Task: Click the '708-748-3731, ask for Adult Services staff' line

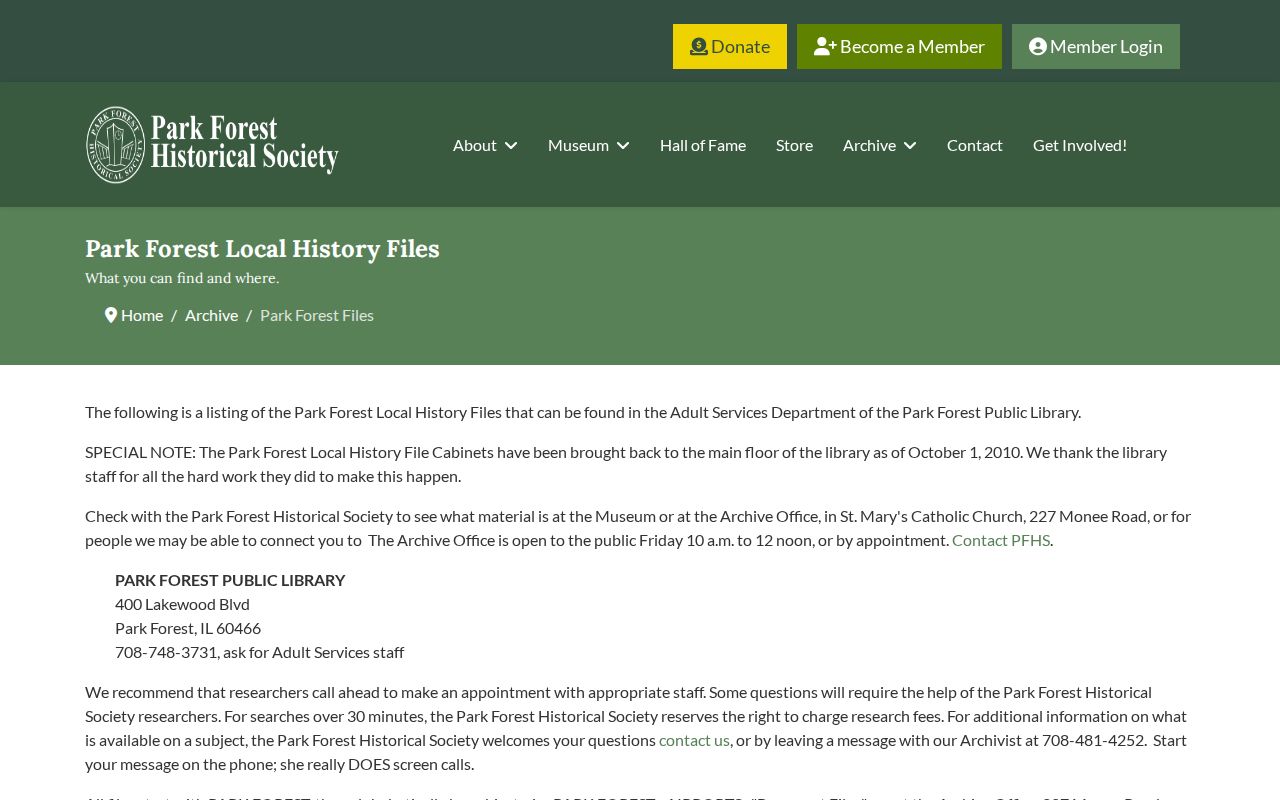Action: tap(260, 652)
